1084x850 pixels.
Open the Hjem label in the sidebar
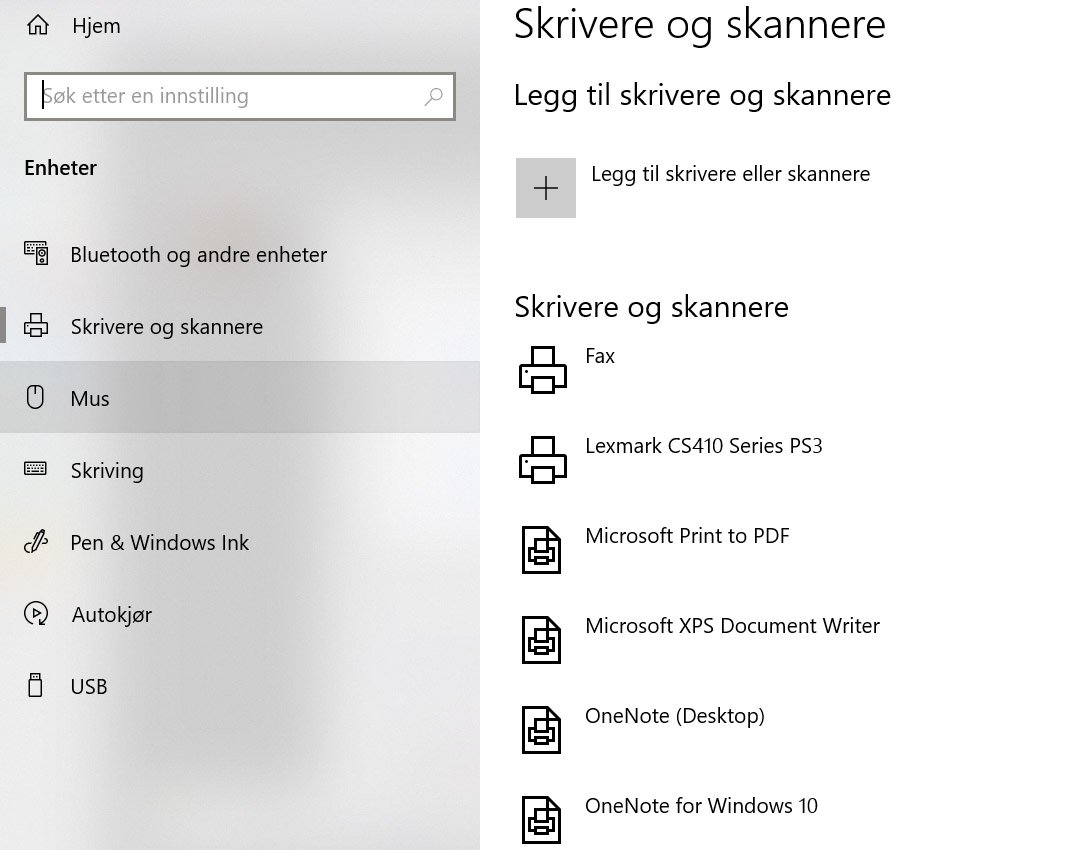[96, 26]
